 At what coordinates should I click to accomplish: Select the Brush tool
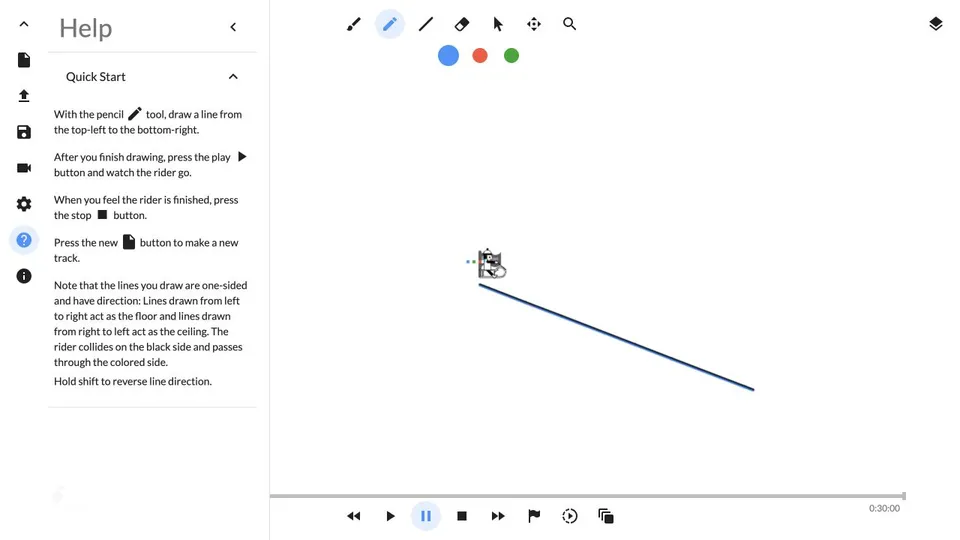(354, 24)
